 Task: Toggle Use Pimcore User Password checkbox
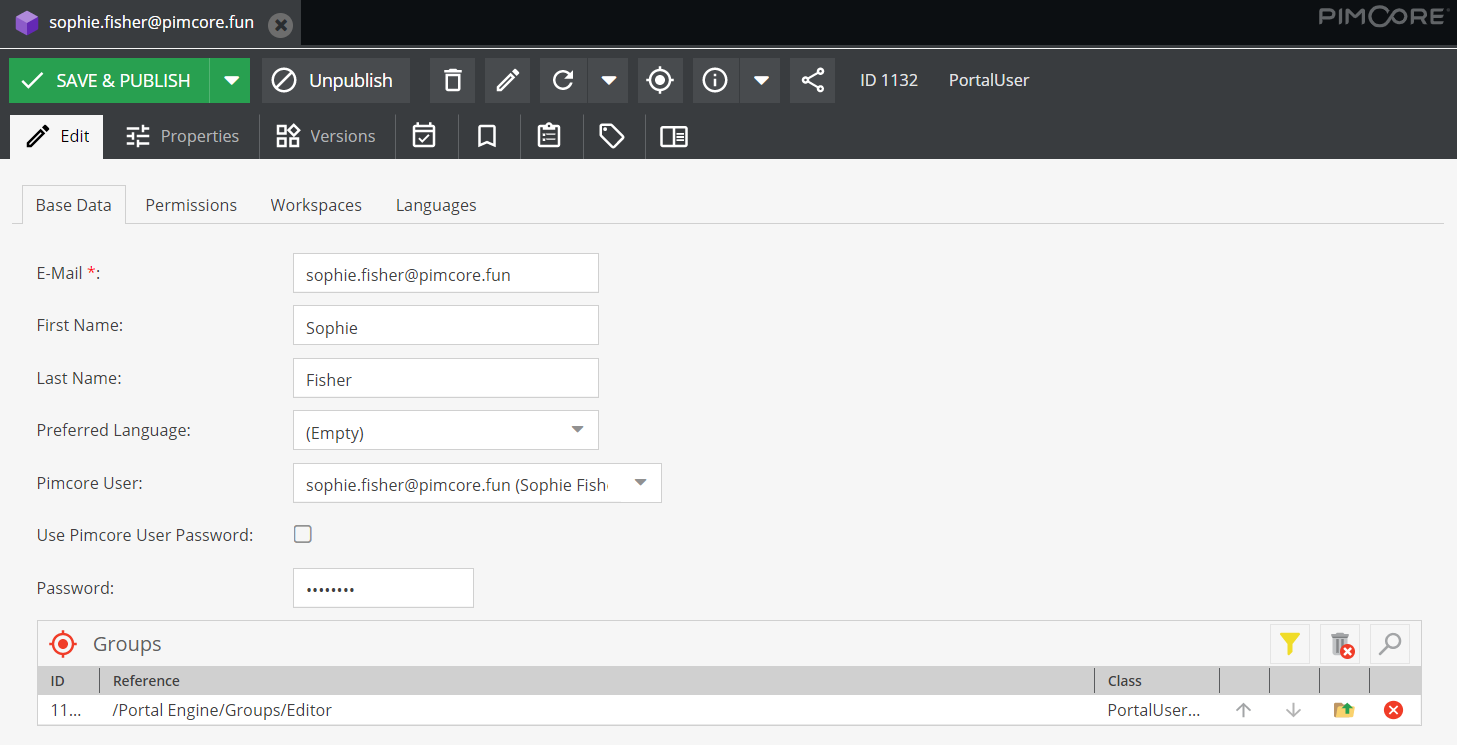point(303,534)
